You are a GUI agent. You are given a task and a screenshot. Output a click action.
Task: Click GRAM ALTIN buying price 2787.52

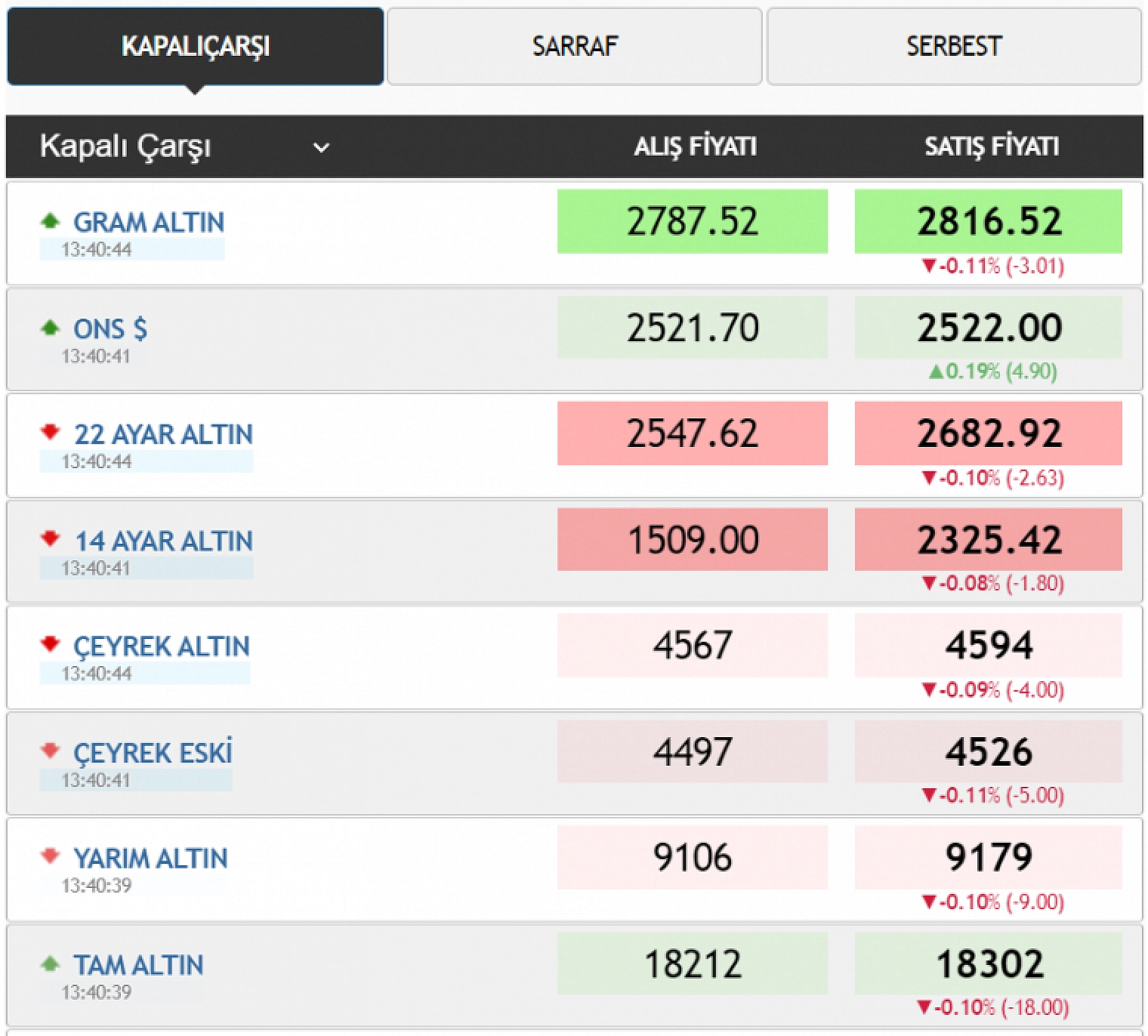tap(692, 222)
